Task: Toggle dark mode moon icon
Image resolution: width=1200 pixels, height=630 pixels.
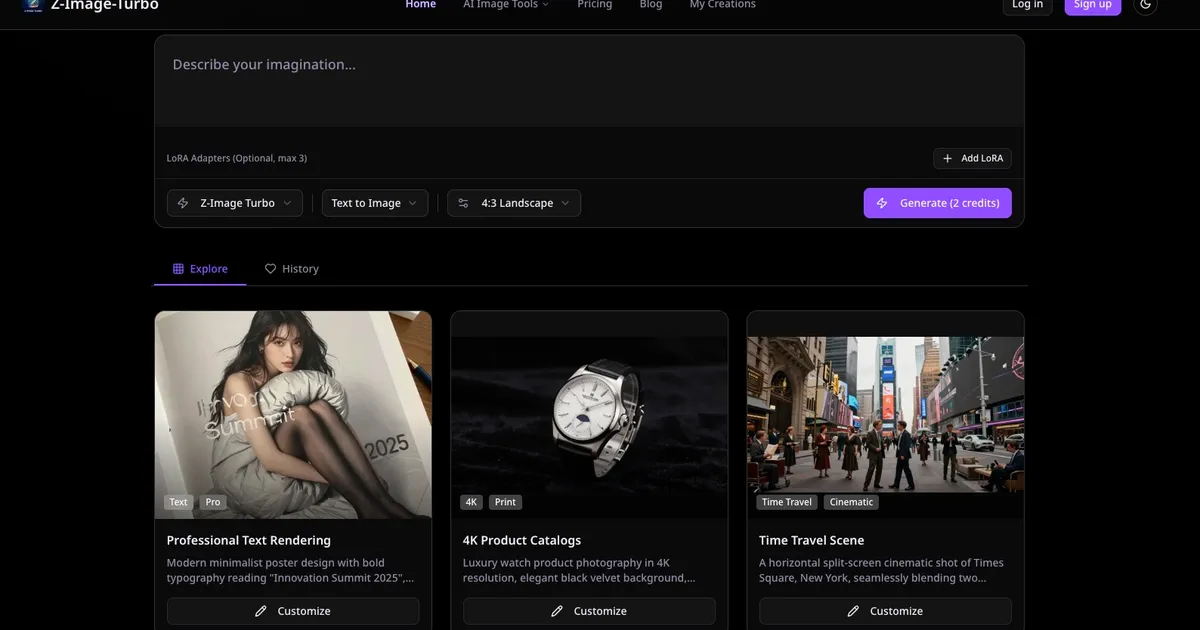Action: tap(1145, 5)
